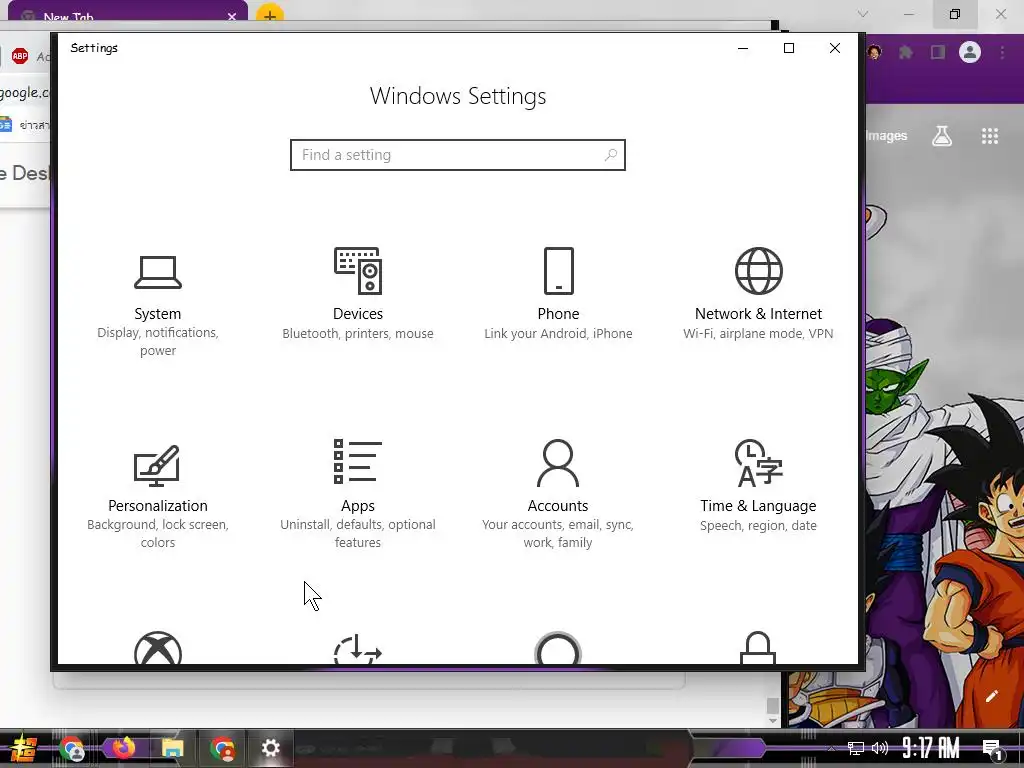1024x768 pixels.
Task: Click the magnifier icon in settings search box
Action: 611,155
